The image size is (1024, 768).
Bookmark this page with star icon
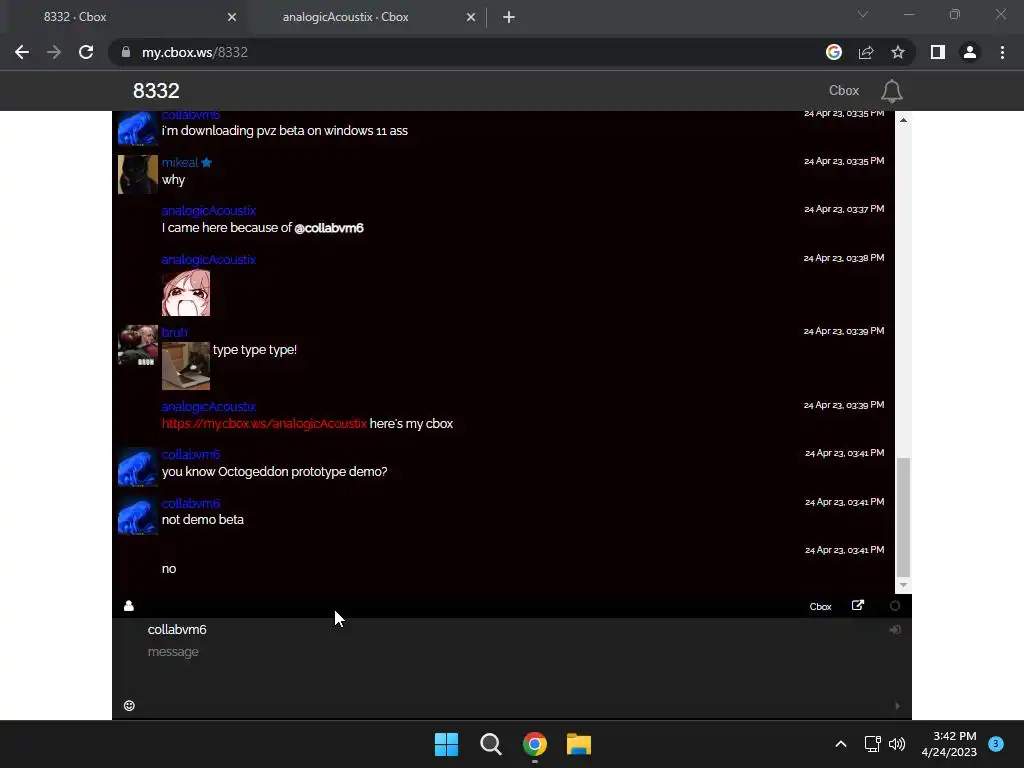tap(898, 52)
